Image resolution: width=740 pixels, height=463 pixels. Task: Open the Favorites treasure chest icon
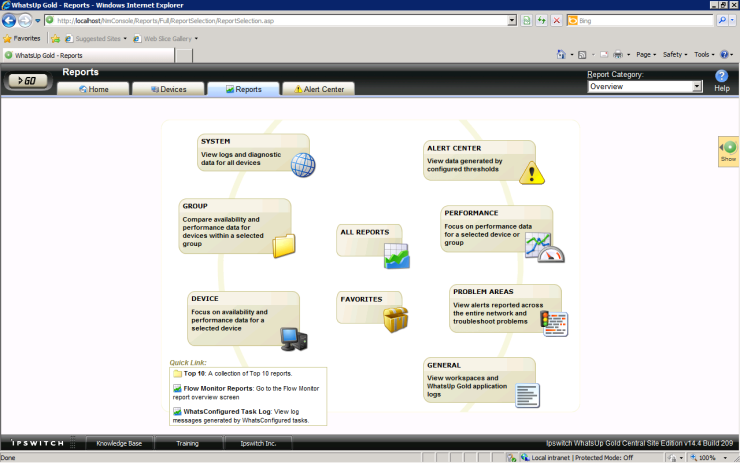click(395, 320)
